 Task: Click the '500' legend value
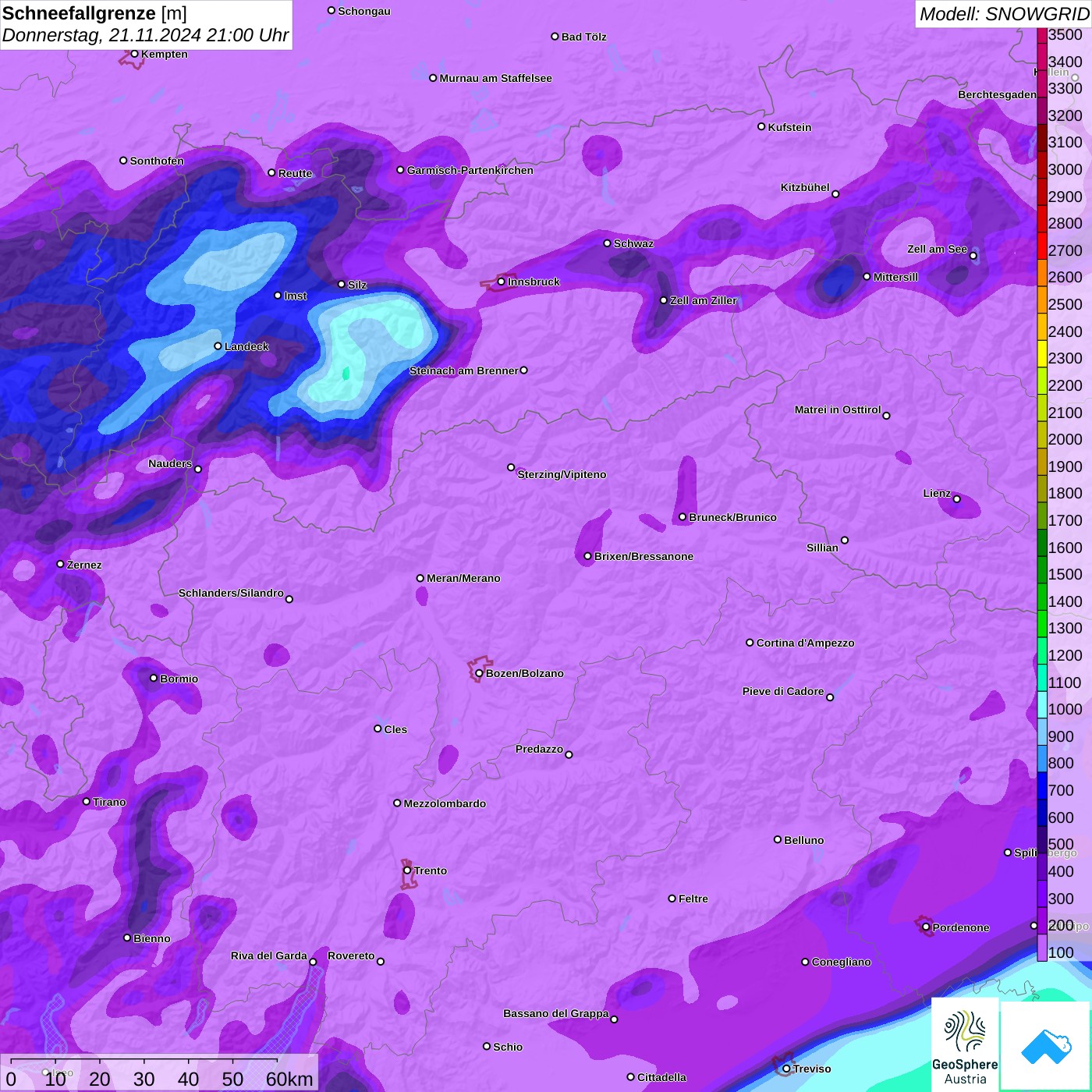(x=1061, y=844)
